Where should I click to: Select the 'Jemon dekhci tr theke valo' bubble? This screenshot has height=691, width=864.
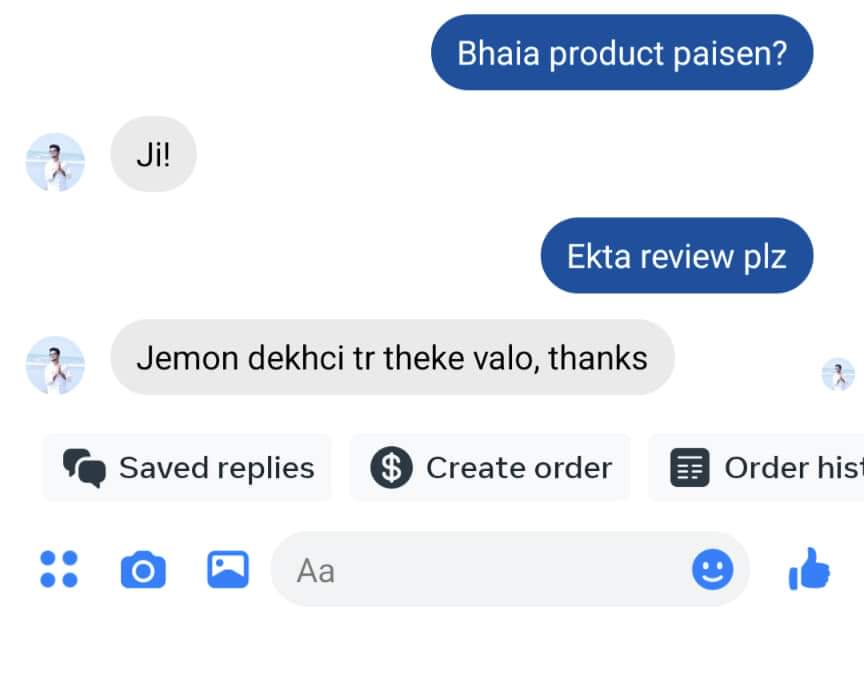pos(392,357)
